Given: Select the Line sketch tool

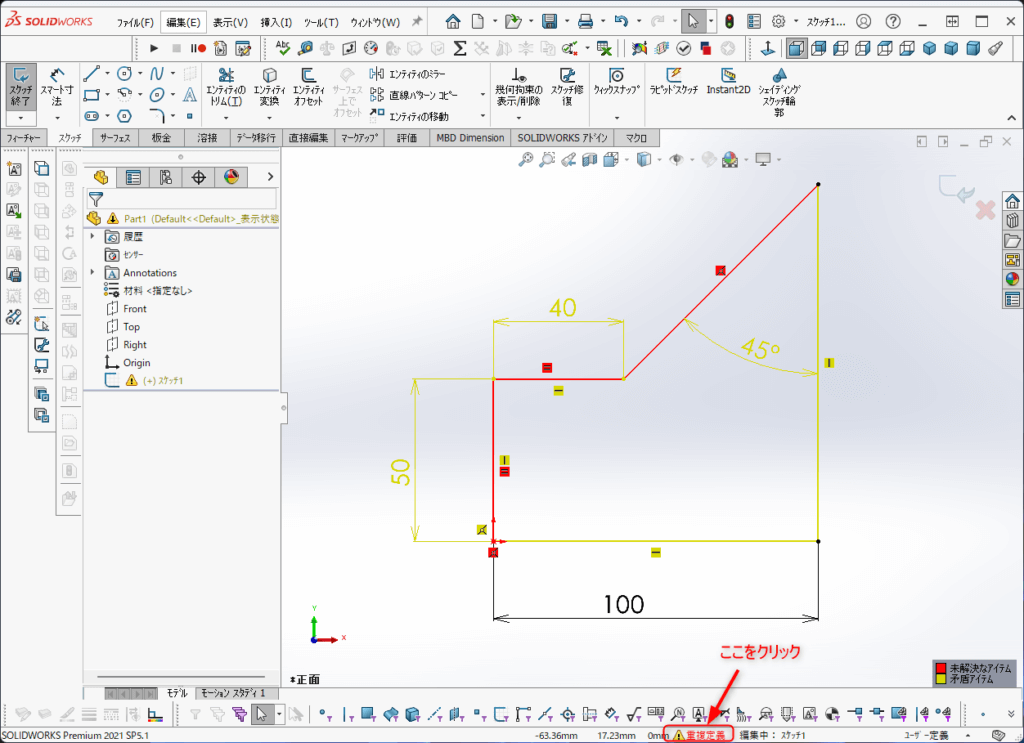Looking at the screenshot, I should [x=91, y=74].
